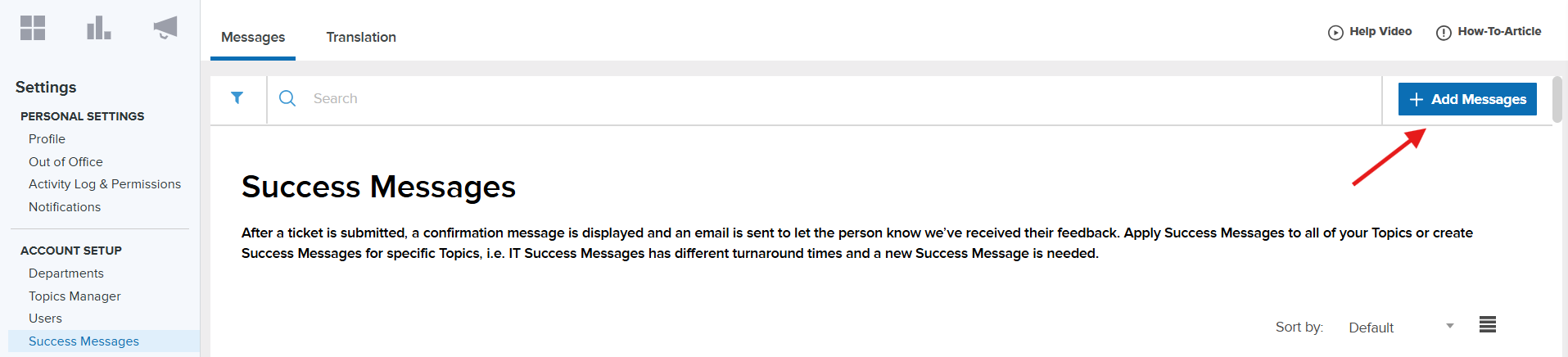Image resolution: width=1568 pixels, height=357 pixels.
Task: Click the Add Messages button
Action: (x=1467, y=99)
